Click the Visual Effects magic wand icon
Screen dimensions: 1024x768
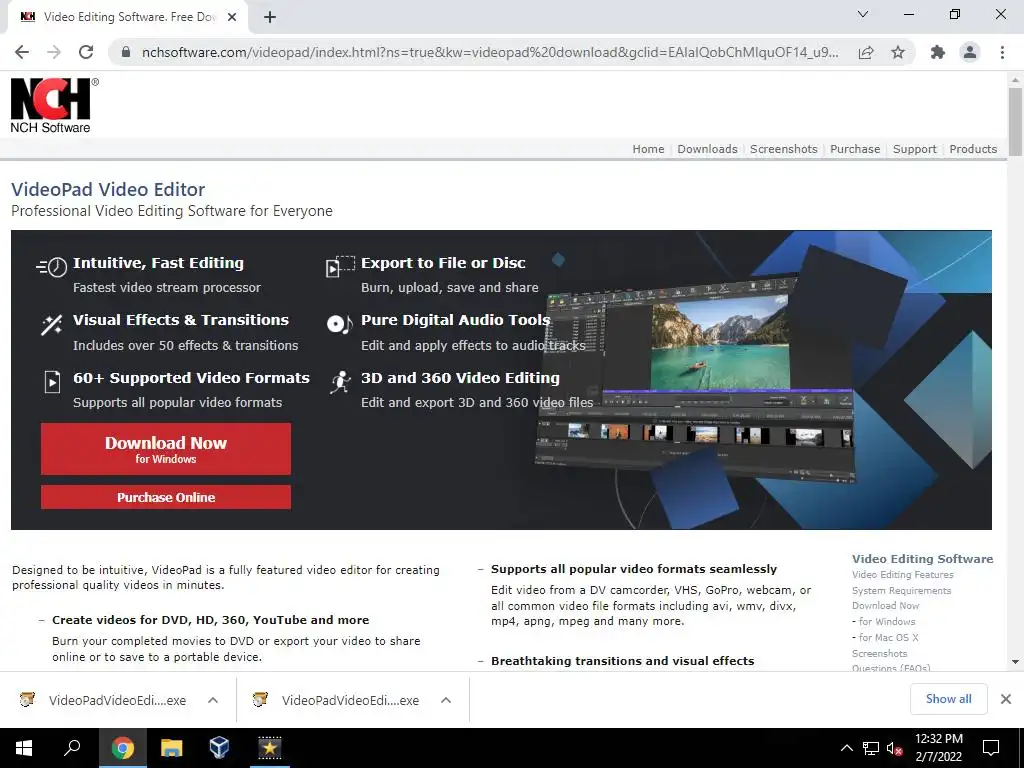click(x=52, y=325)
